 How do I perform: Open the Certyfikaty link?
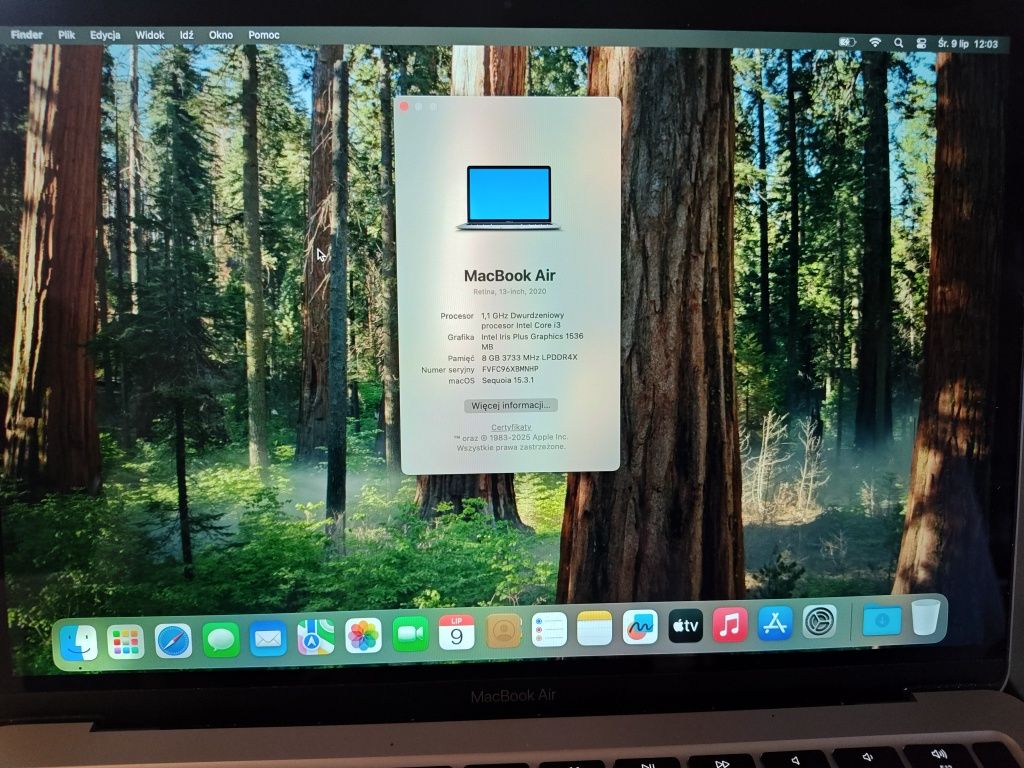pyautogui.click(x=511, y=427)
